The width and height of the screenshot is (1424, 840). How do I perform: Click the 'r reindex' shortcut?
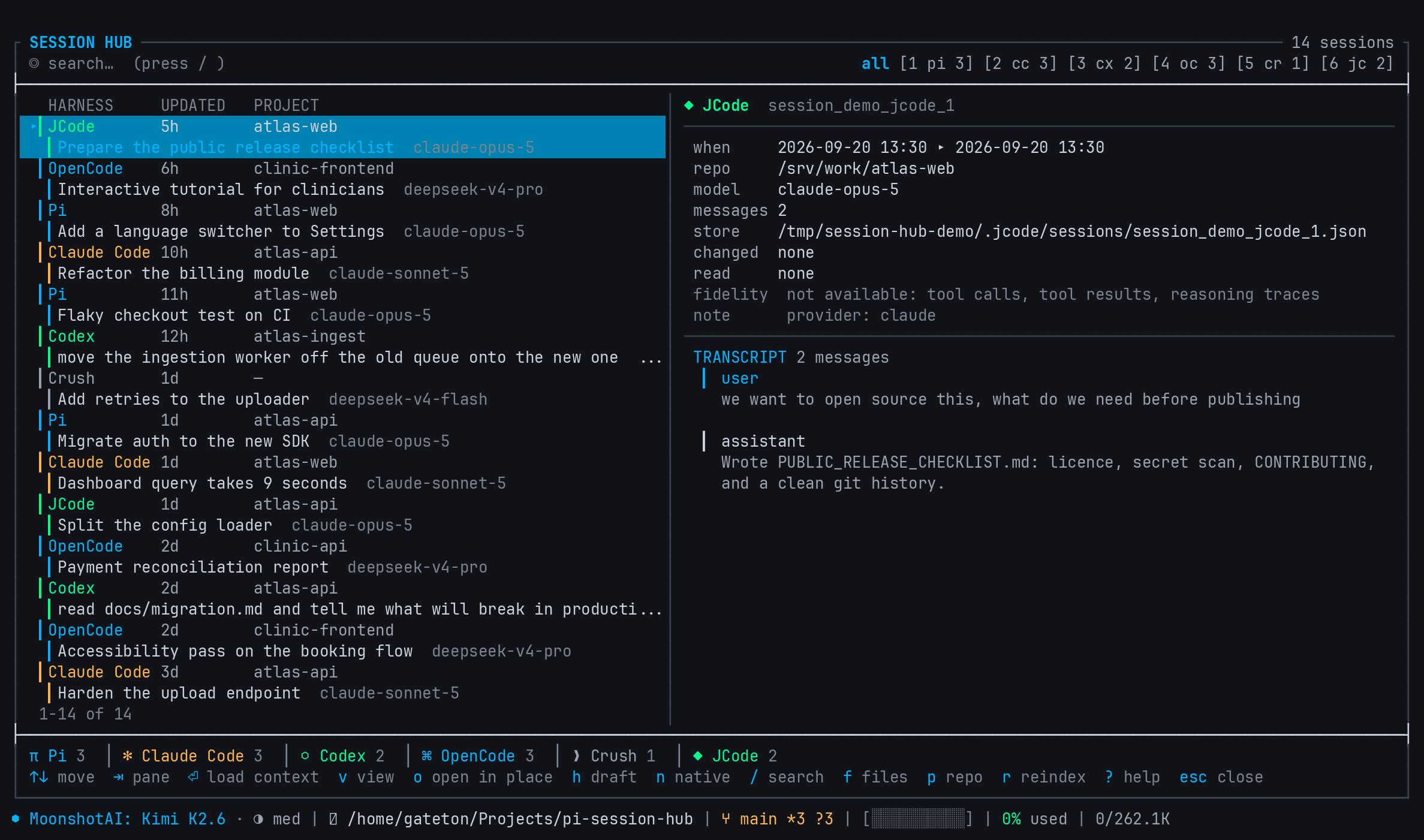coord(1044,777)
